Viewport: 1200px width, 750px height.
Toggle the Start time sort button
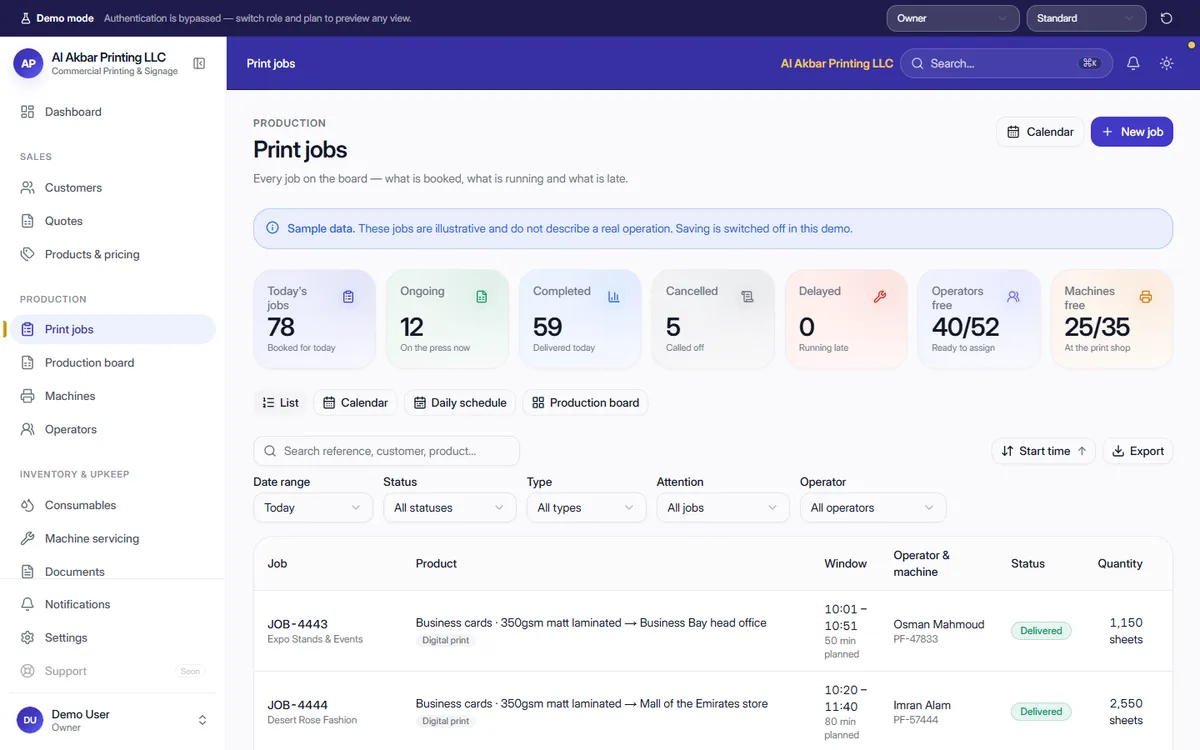1044,451
